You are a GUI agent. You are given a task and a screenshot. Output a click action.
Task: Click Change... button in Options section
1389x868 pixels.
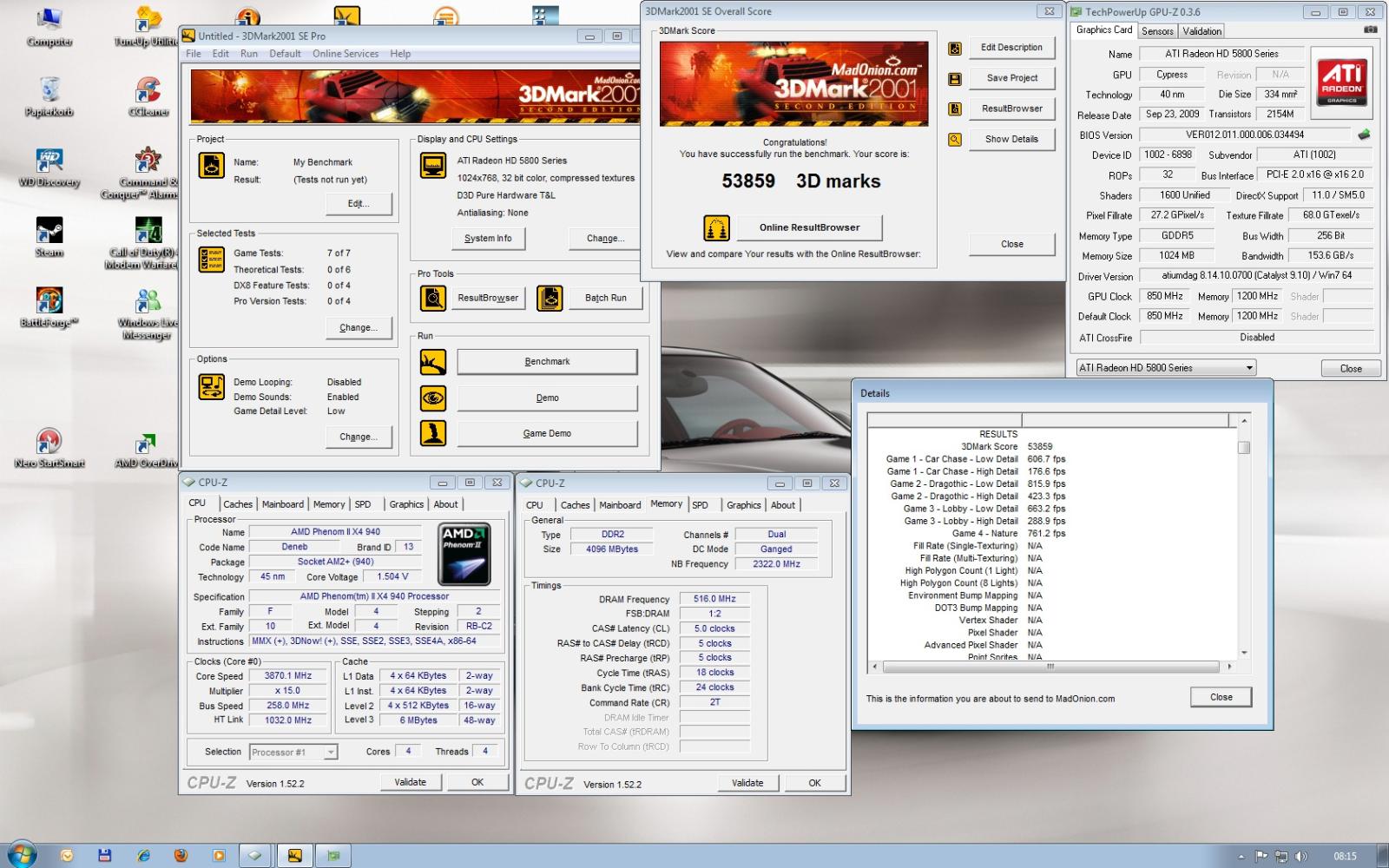[359, 437]
